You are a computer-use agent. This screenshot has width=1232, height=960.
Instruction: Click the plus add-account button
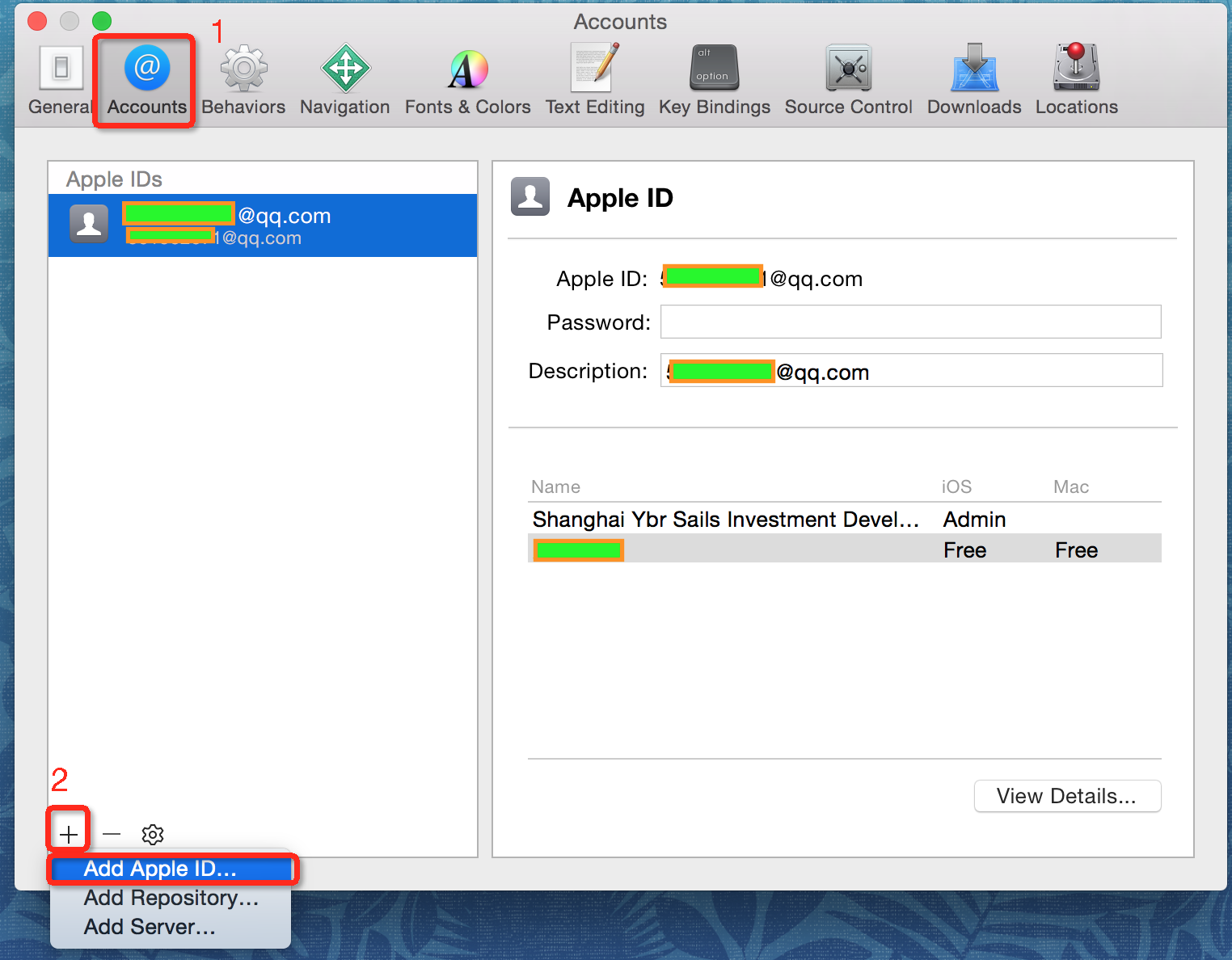tap(69, 834)
